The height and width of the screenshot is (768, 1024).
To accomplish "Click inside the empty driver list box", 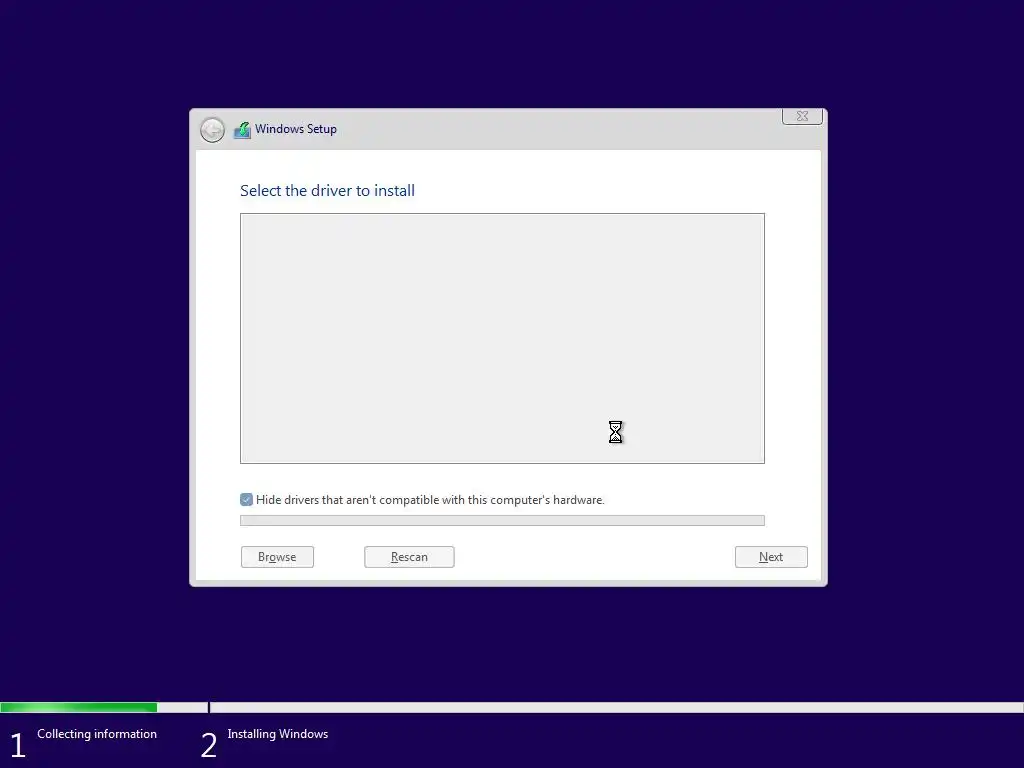I will 502,338.
